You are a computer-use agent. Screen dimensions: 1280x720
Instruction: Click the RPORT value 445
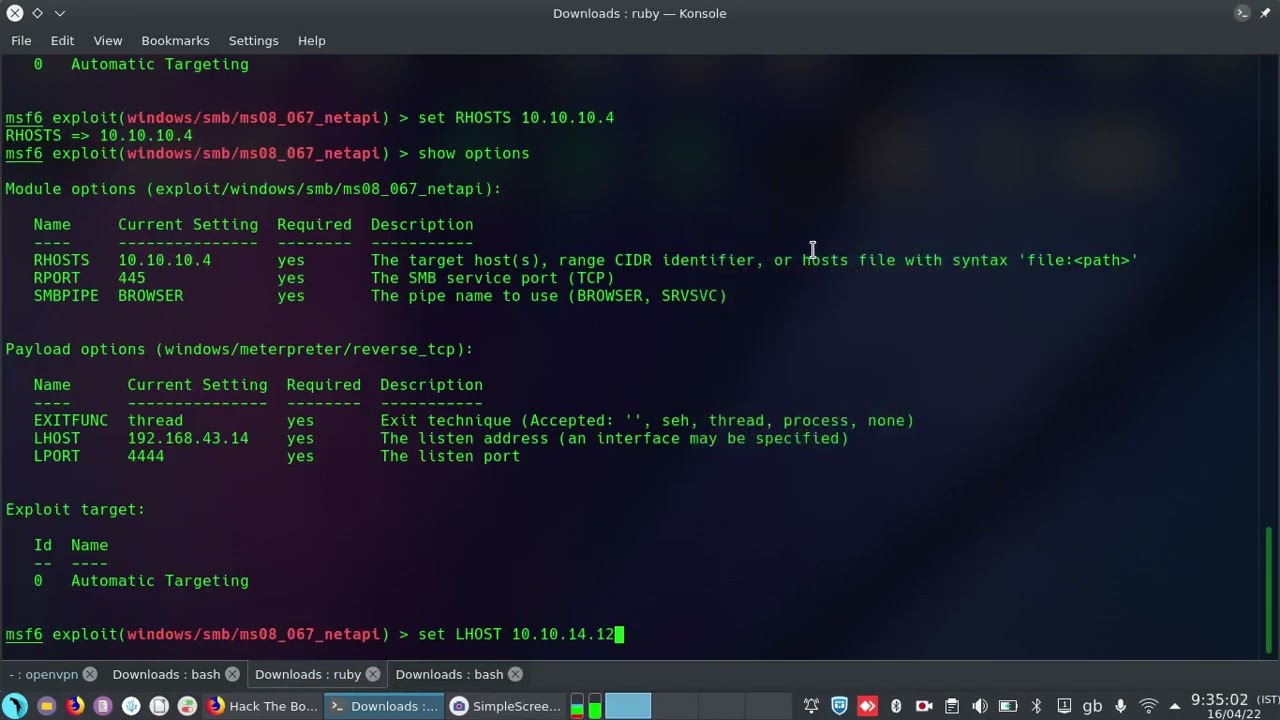click(x=132, y=278)
